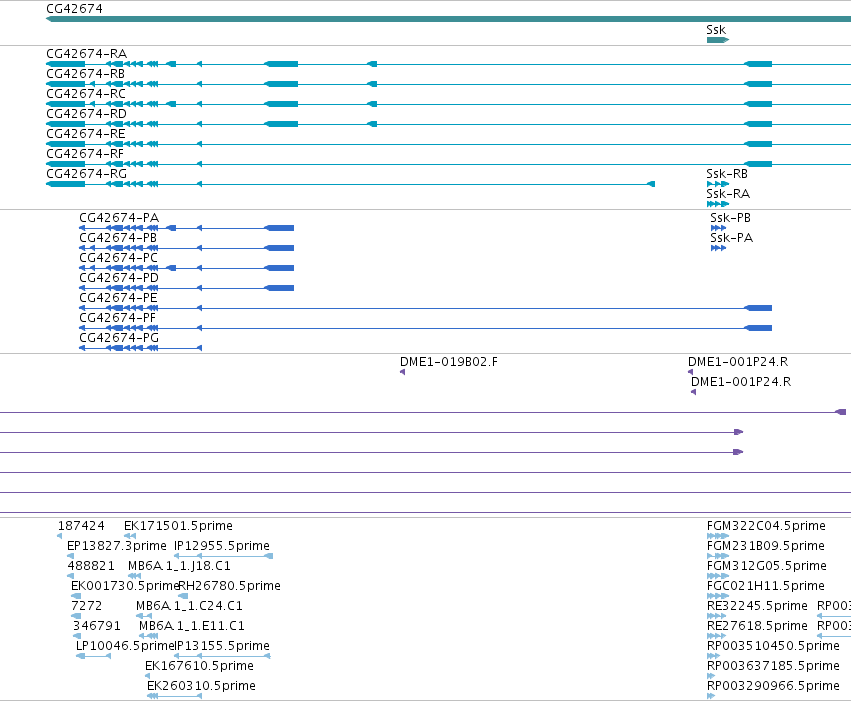Viewport: 851px width, 701px height.
Task: Select protein label CG42674-PB
Action: pos(118,238)
